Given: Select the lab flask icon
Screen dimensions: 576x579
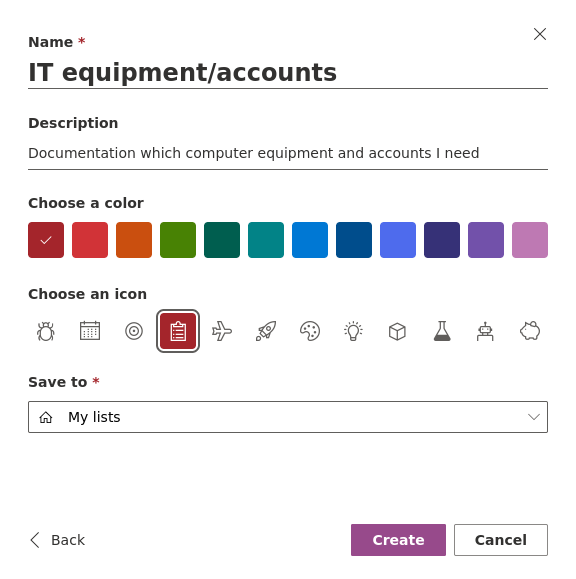Looking at the screenshot, I should coord(442,331).
